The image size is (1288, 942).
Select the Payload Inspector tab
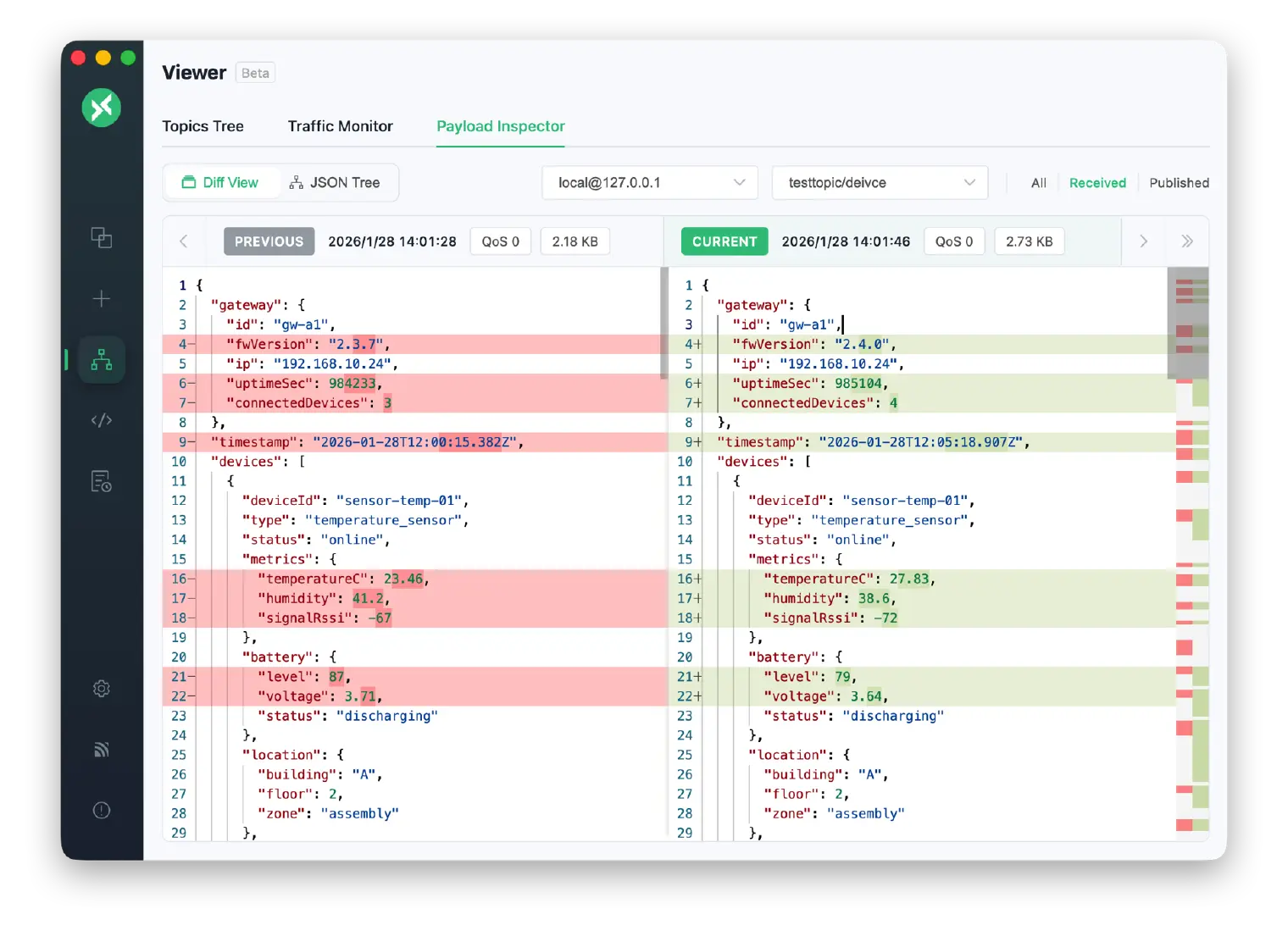click(500, 126)
